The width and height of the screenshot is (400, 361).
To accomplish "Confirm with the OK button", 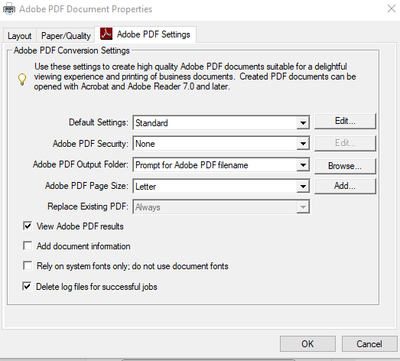I will tap(307, 344).
